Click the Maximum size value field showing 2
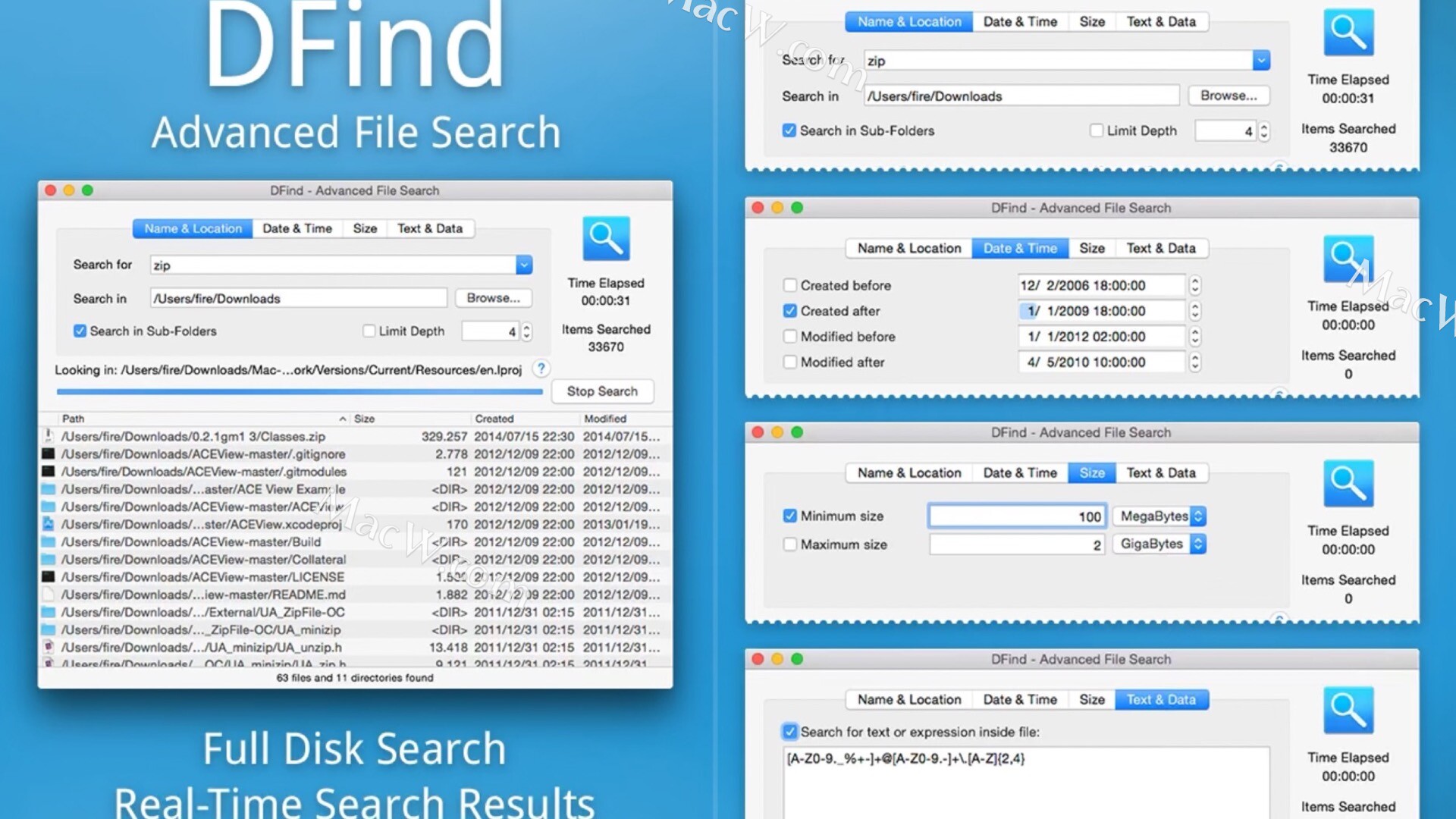Screen dimensions: 1456x819 tap(1017, 544)
